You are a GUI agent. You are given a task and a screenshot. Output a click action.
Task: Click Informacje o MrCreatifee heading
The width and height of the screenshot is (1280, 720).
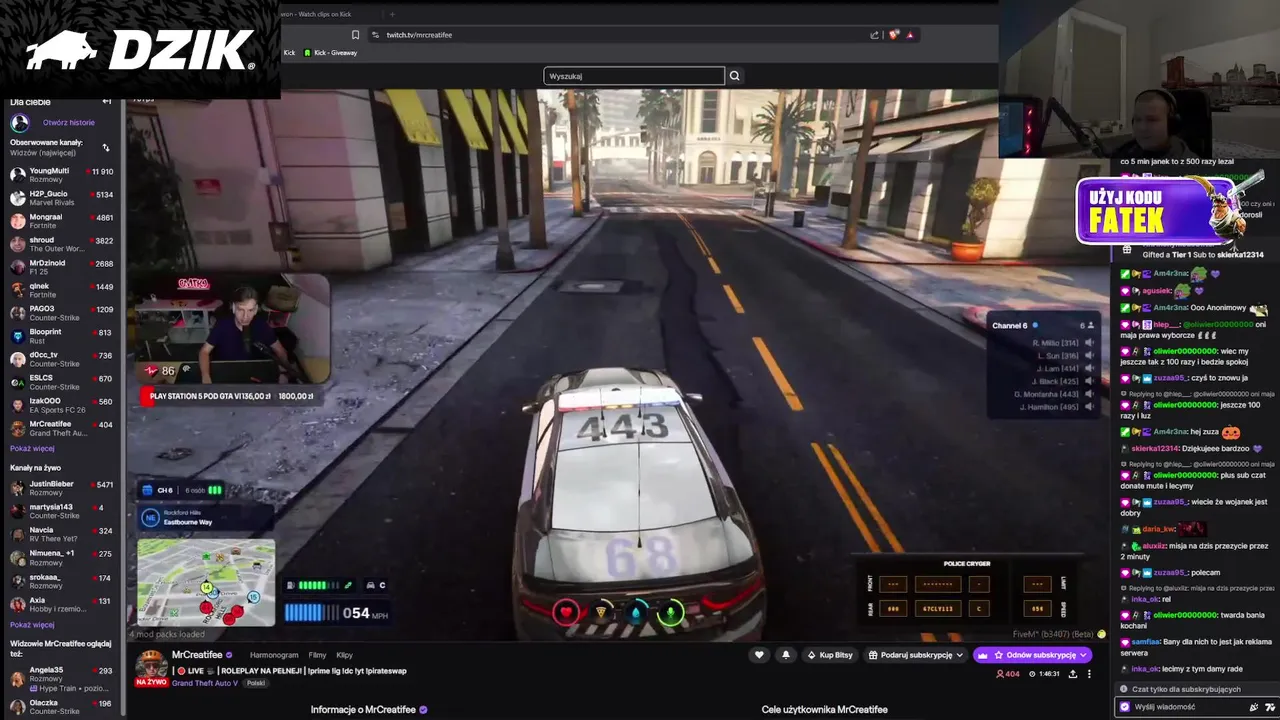[x=363, y=710]
